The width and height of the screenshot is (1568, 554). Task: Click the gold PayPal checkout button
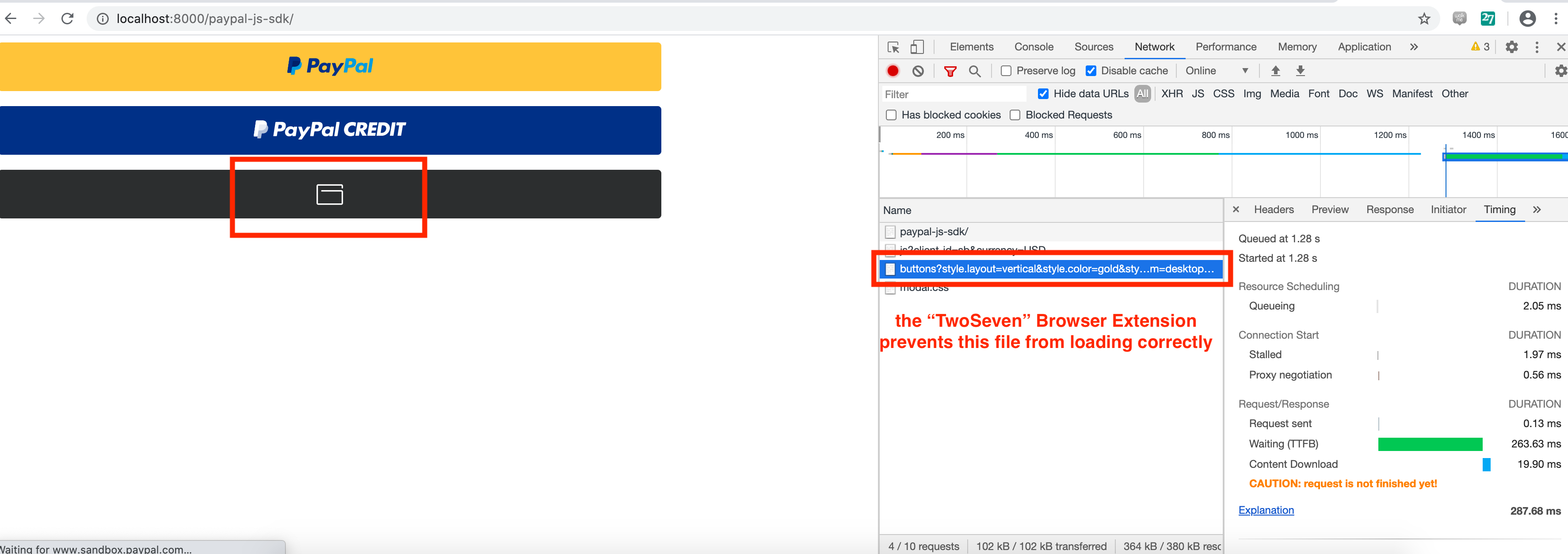point(330,66)
